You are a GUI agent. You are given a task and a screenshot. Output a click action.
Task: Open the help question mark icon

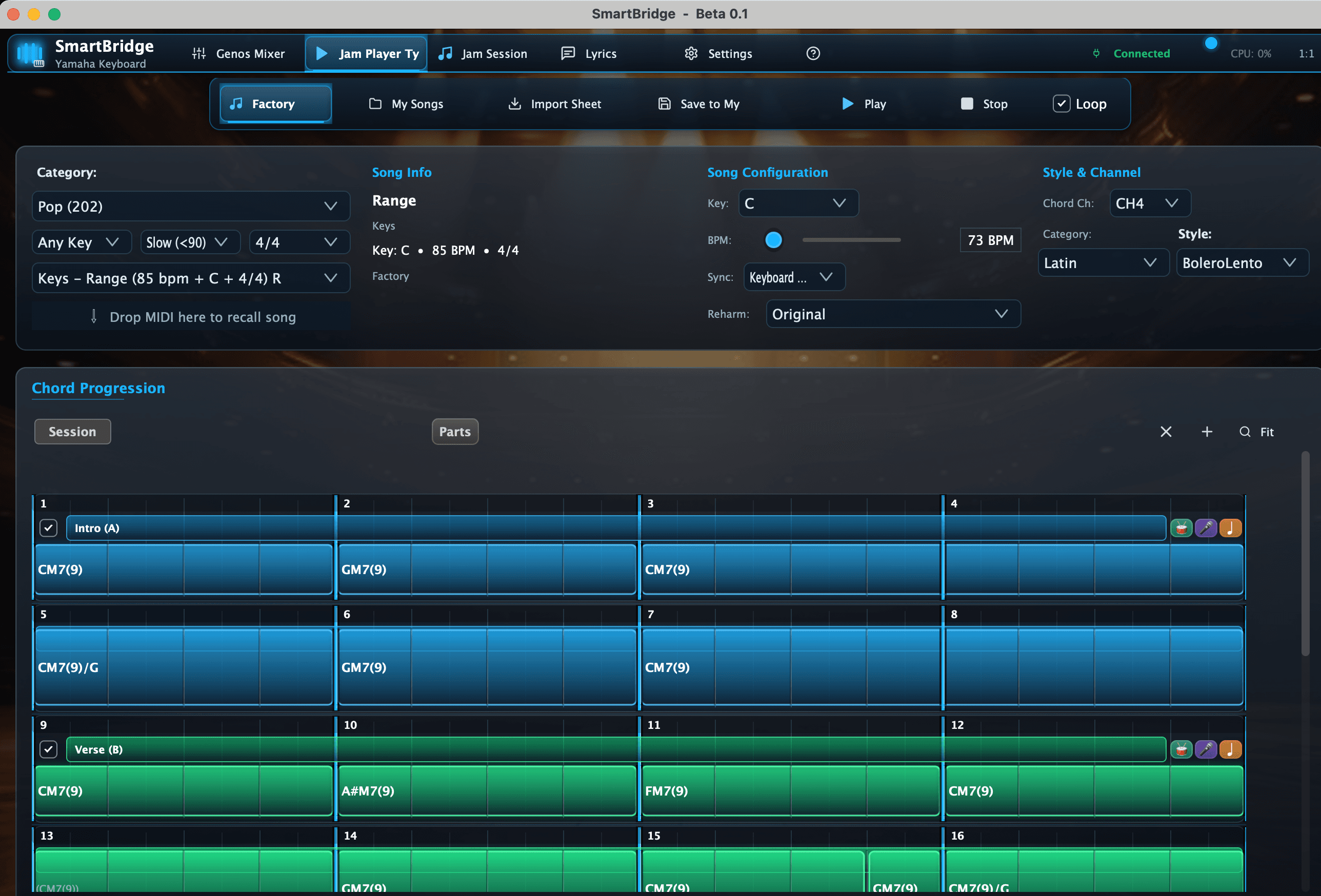813,53
